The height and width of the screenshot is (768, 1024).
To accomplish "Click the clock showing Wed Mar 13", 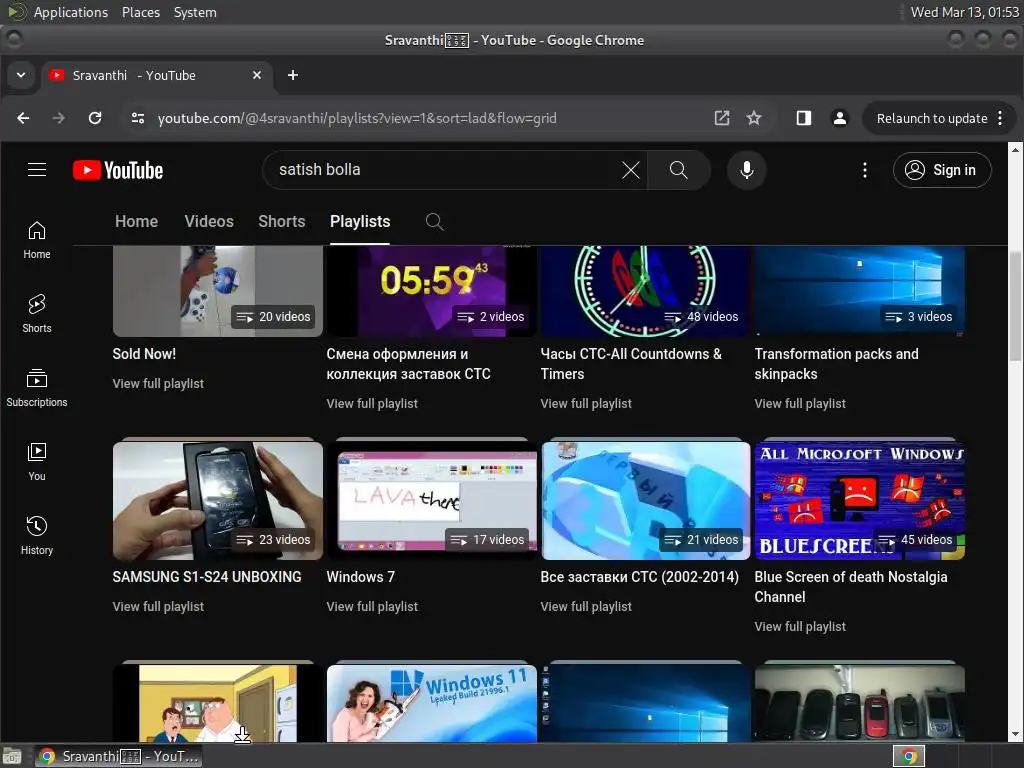I will point(964,12).
